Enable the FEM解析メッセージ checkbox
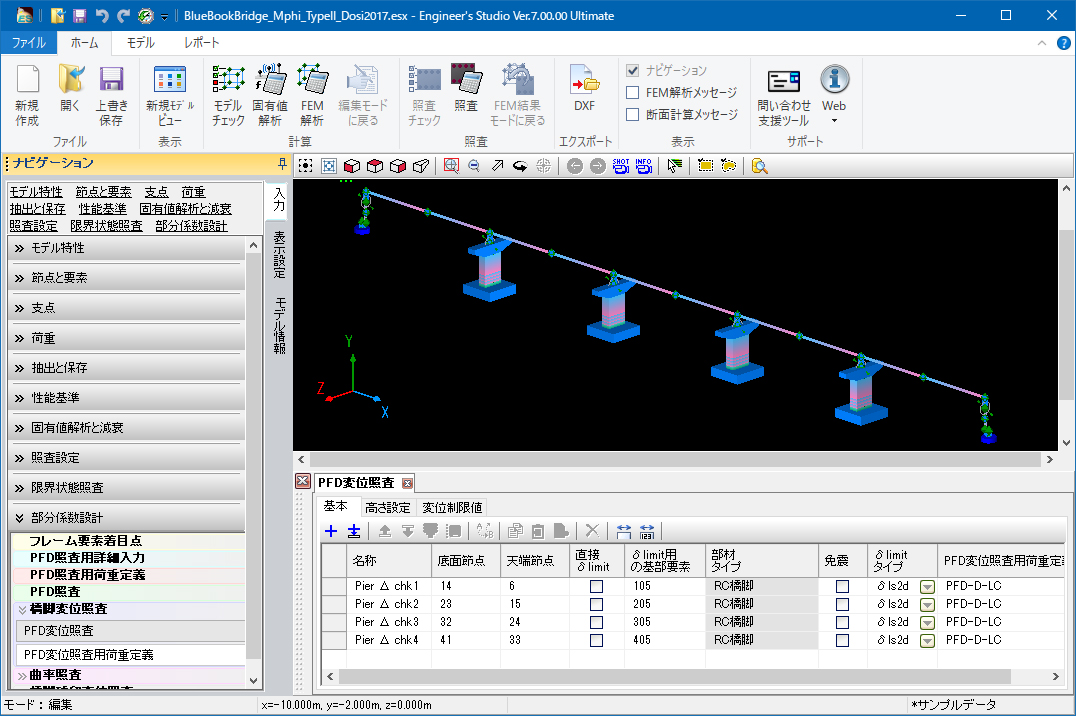1076x716 pixels. pyautogui.click(x=632, y=93)
